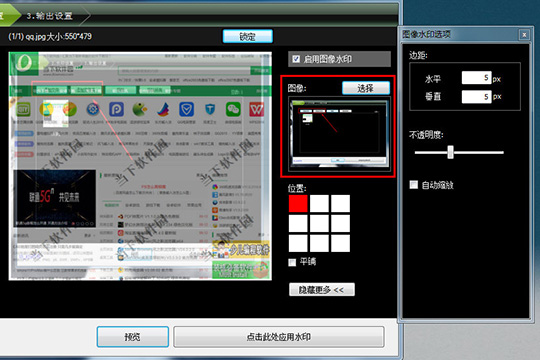Select the top-left watermark position square
The width and height of the screenshot is (540, 360).
click(298, 203)
